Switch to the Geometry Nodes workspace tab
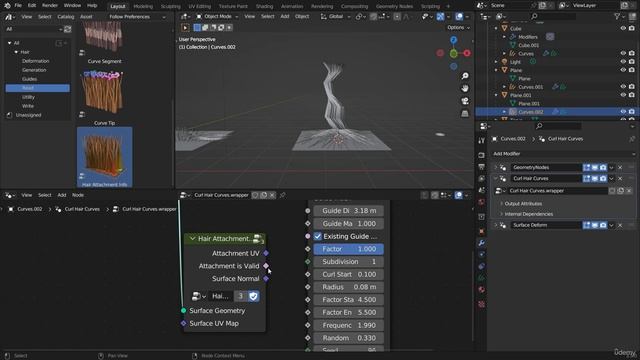This screenshot has height=360, width=640. (394, 6)
